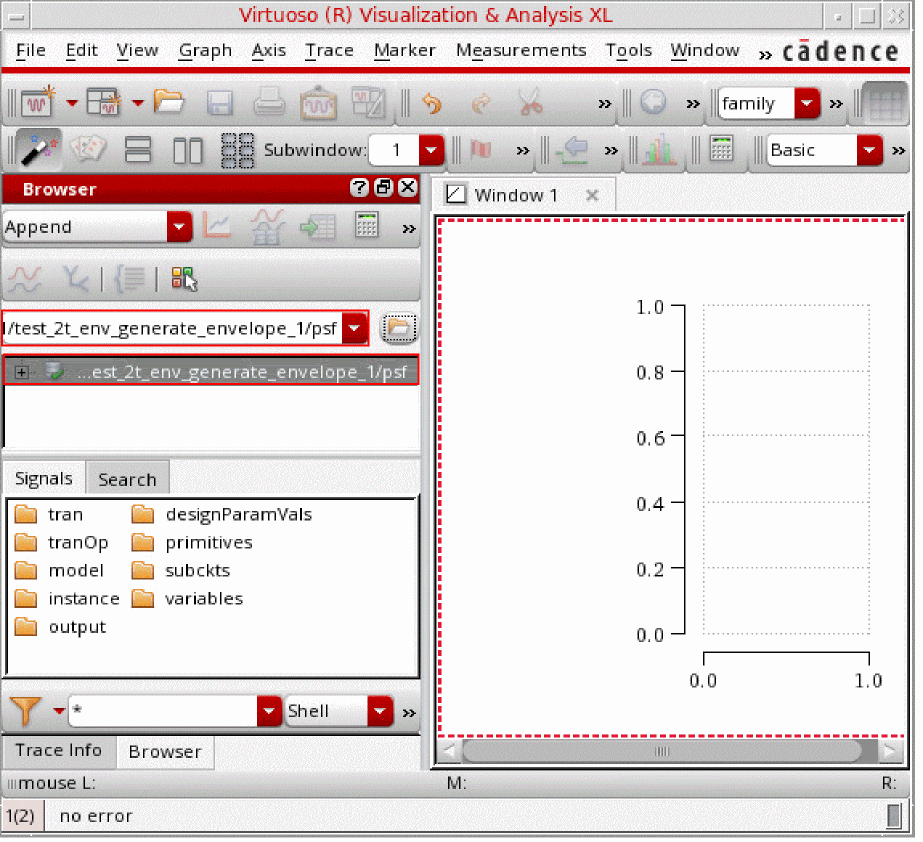This screenshot has height=842, width=923.
Task: Click the open folder icon in toolbar
Action: [169, 102]
